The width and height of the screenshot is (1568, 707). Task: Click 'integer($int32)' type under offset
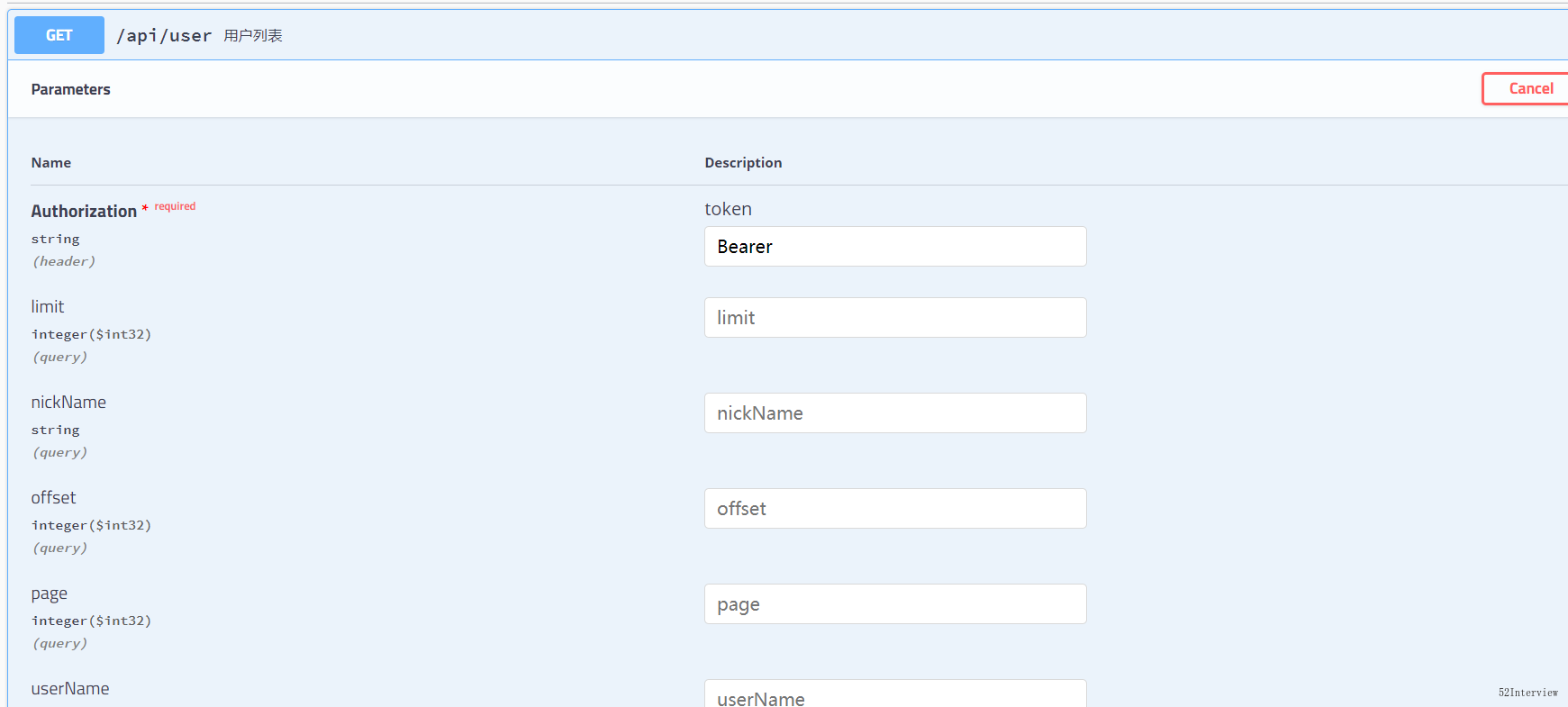pyautogui.click(x=91, y=525)
